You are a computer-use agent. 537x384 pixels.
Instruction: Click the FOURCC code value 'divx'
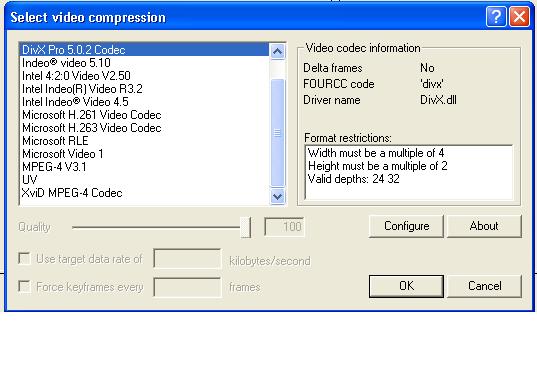(x=432, y=84)
